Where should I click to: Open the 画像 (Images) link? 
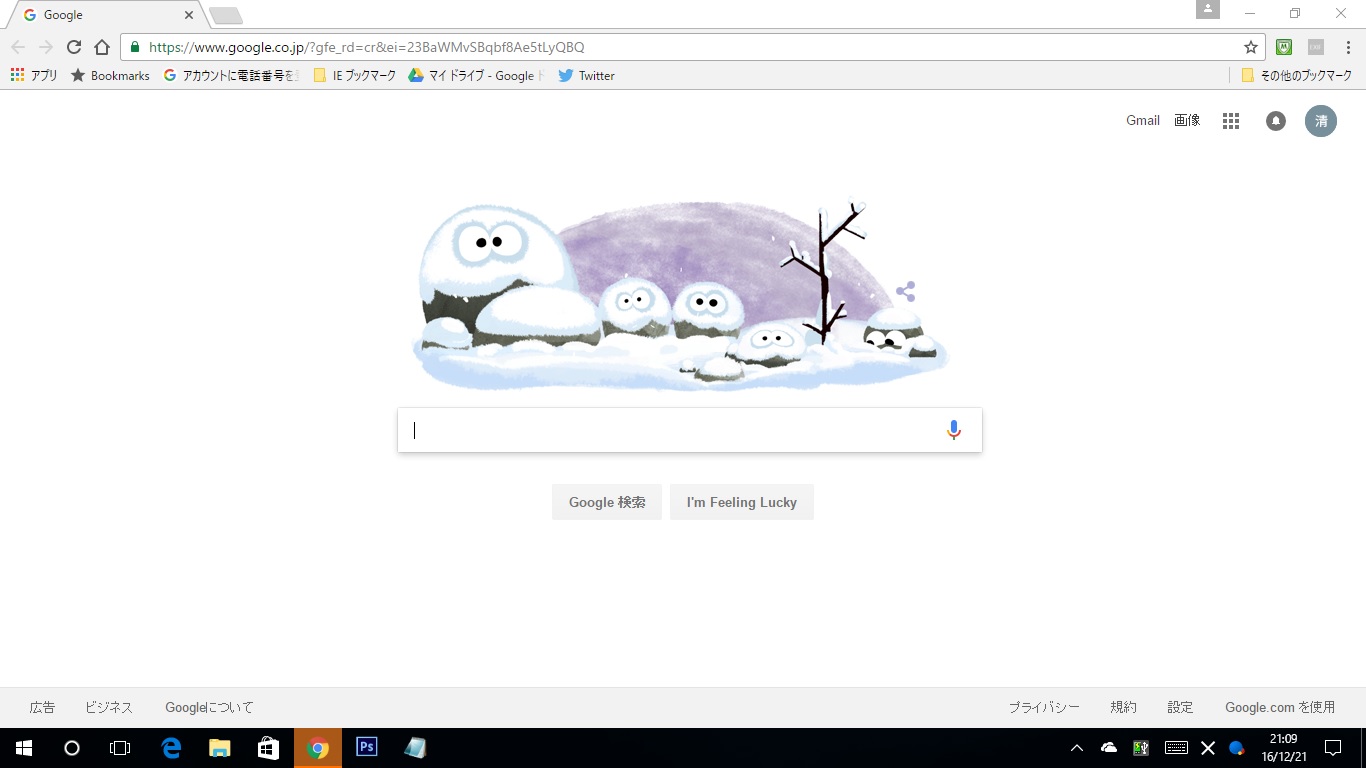tap(1187, 120)
